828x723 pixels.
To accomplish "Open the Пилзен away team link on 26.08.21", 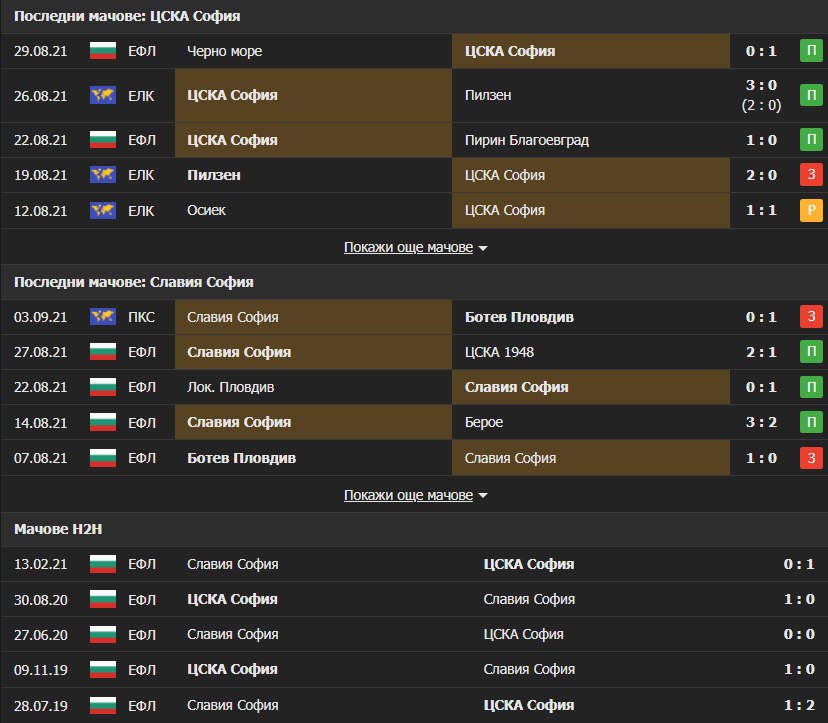I will (488, 96).
